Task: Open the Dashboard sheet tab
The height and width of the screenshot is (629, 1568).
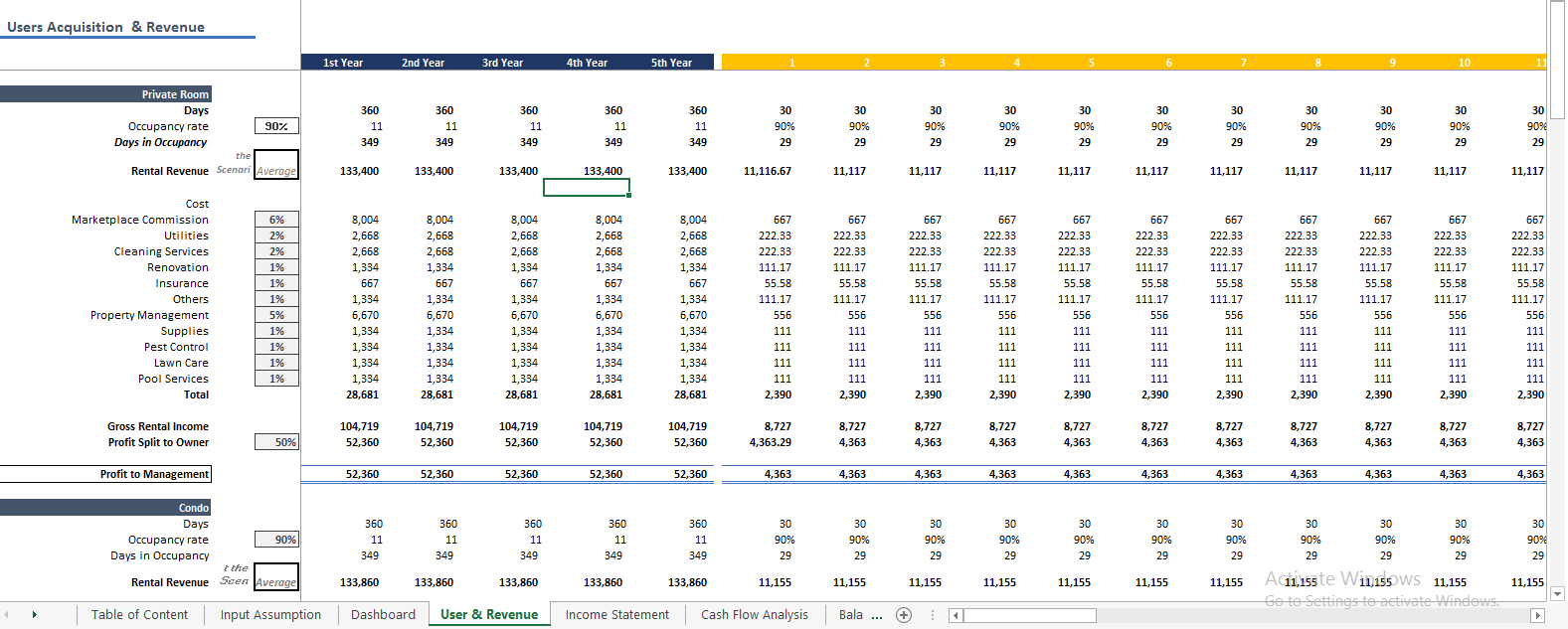Action: 383,615
